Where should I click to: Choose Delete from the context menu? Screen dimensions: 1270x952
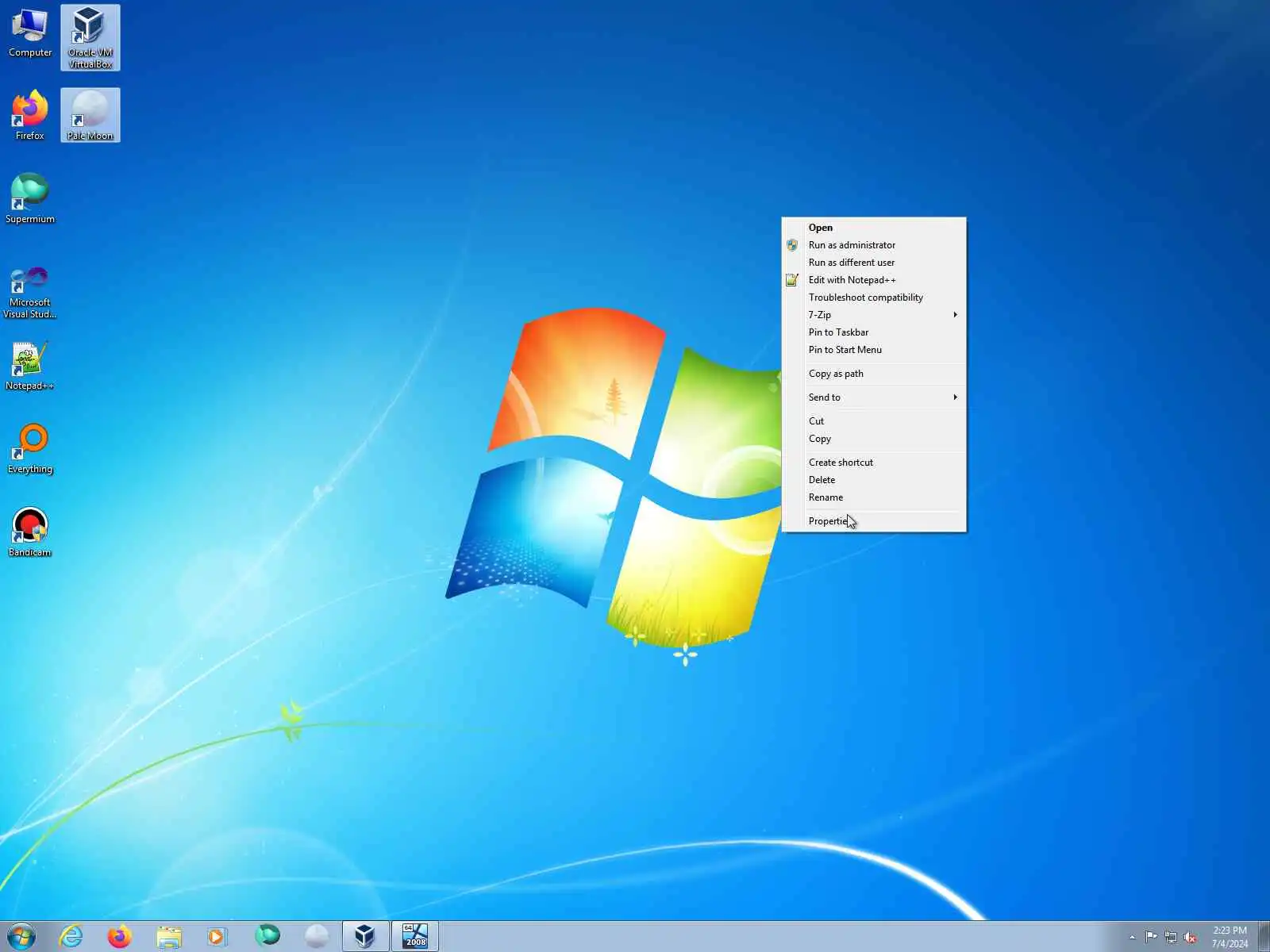pos(874,480)
